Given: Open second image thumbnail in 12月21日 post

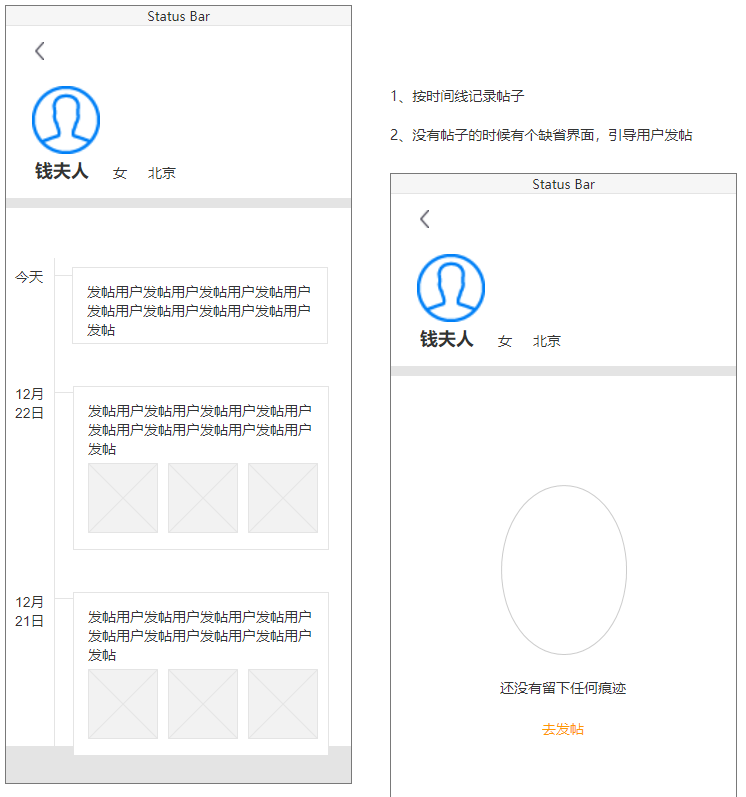Looking at the screenshot, I should pos(203,704).
